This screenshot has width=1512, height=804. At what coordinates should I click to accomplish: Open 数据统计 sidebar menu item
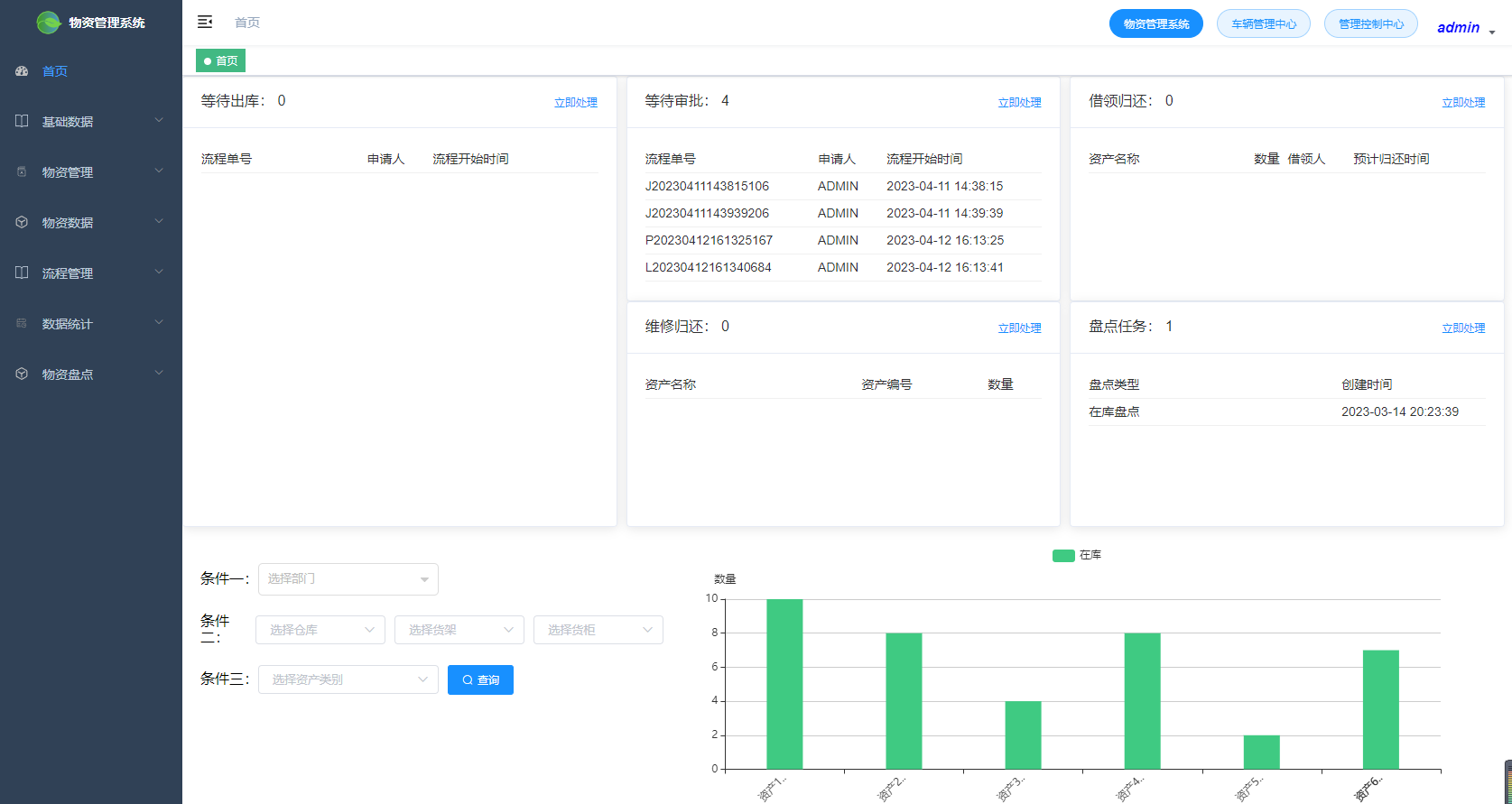(x=91, y=324)
